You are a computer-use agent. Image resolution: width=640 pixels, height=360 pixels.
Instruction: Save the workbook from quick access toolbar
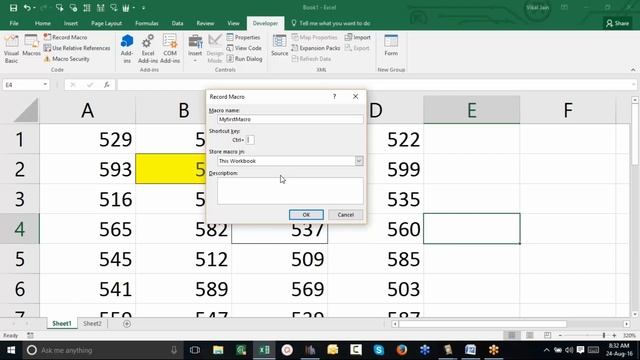13,8
